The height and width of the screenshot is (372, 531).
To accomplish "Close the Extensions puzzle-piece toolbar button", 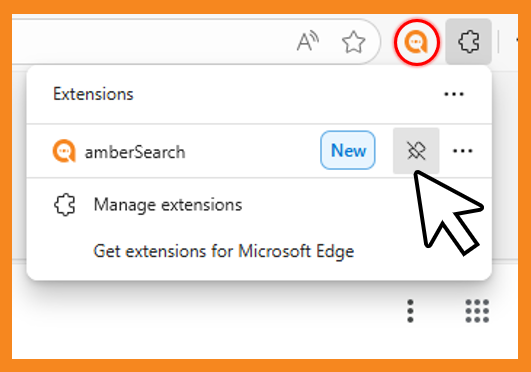I will 468,42.
